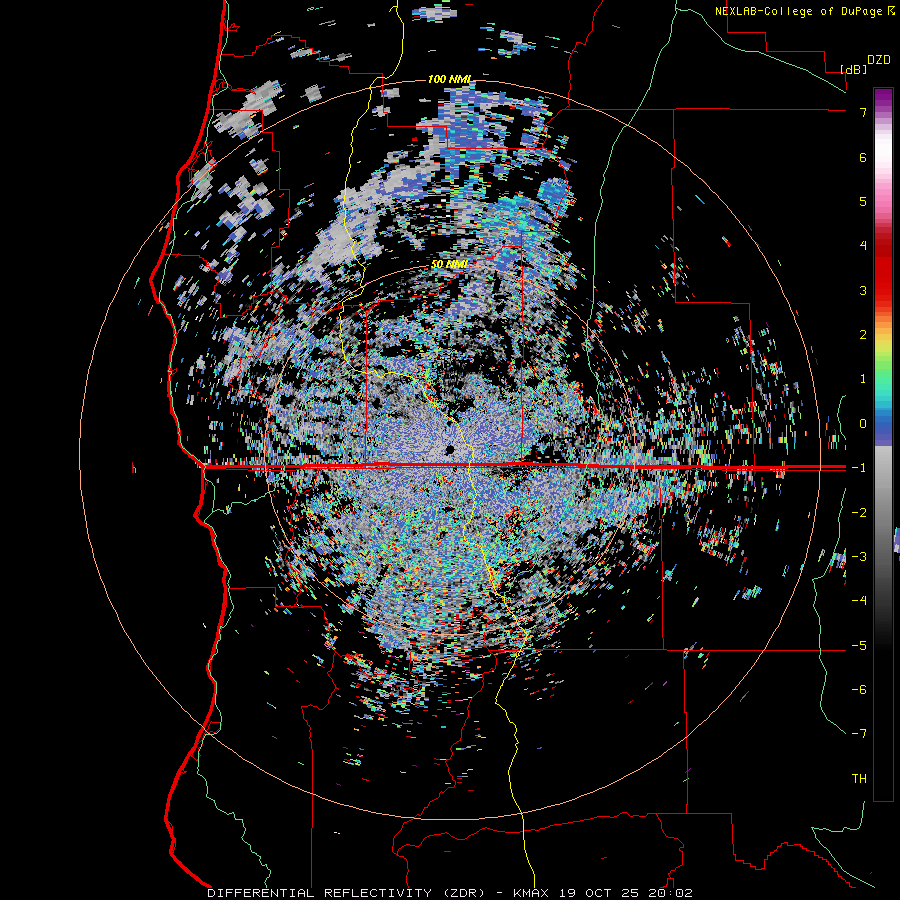Image resolution: width=900 pixels, height=900 pixels.
Task: Click the 5 scale label
Action: [863, 201]
